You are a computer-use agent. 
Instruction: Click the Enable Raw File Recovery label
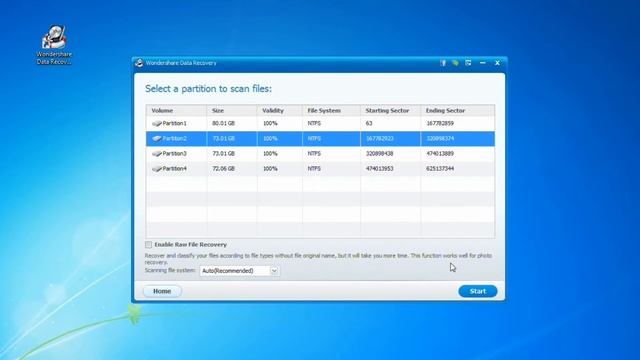click(x=191, y=244)
